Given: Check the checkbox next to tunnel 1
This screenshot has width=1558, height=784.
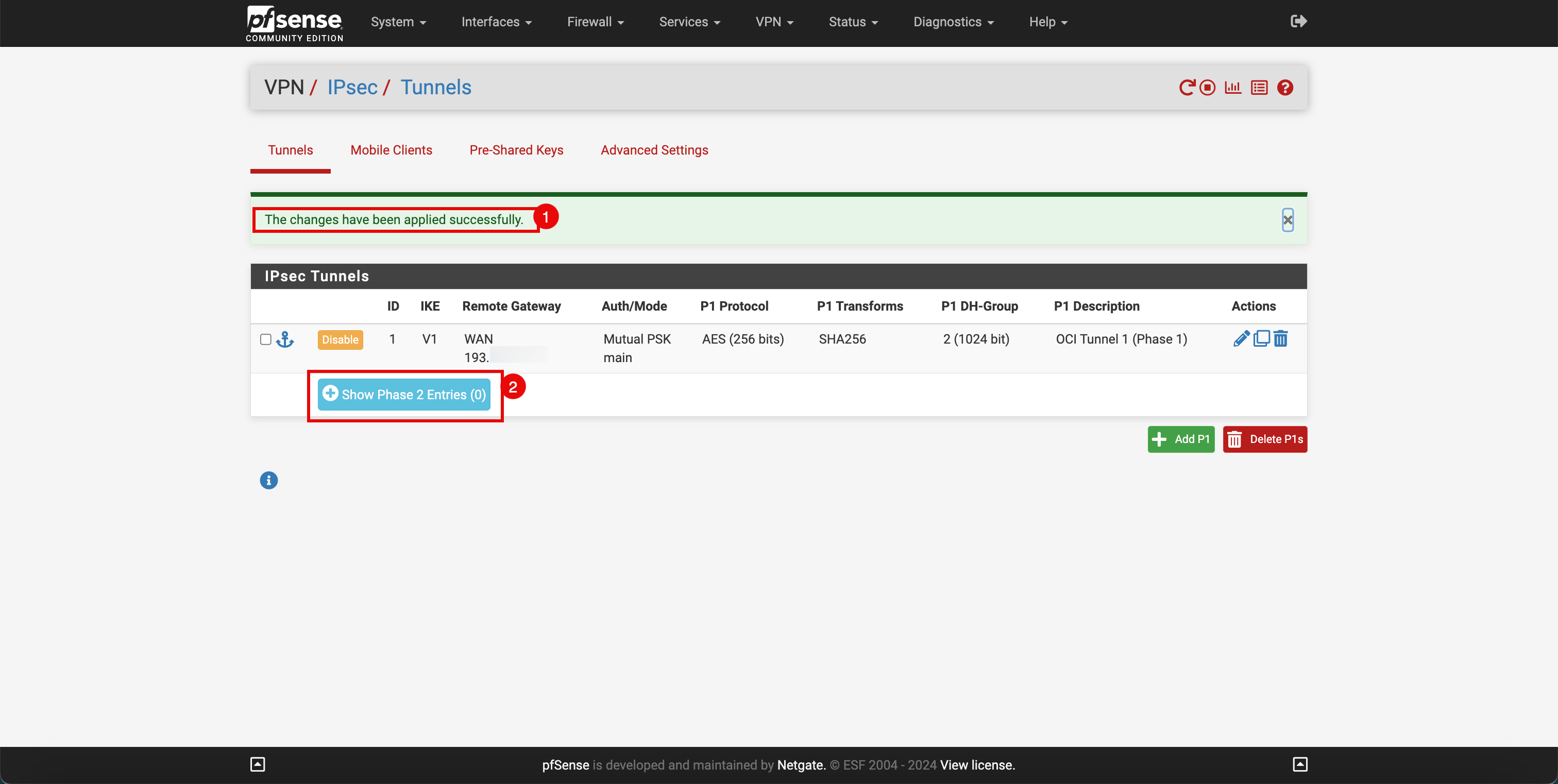Looking at the screenshot, I should tap(265, 340).
